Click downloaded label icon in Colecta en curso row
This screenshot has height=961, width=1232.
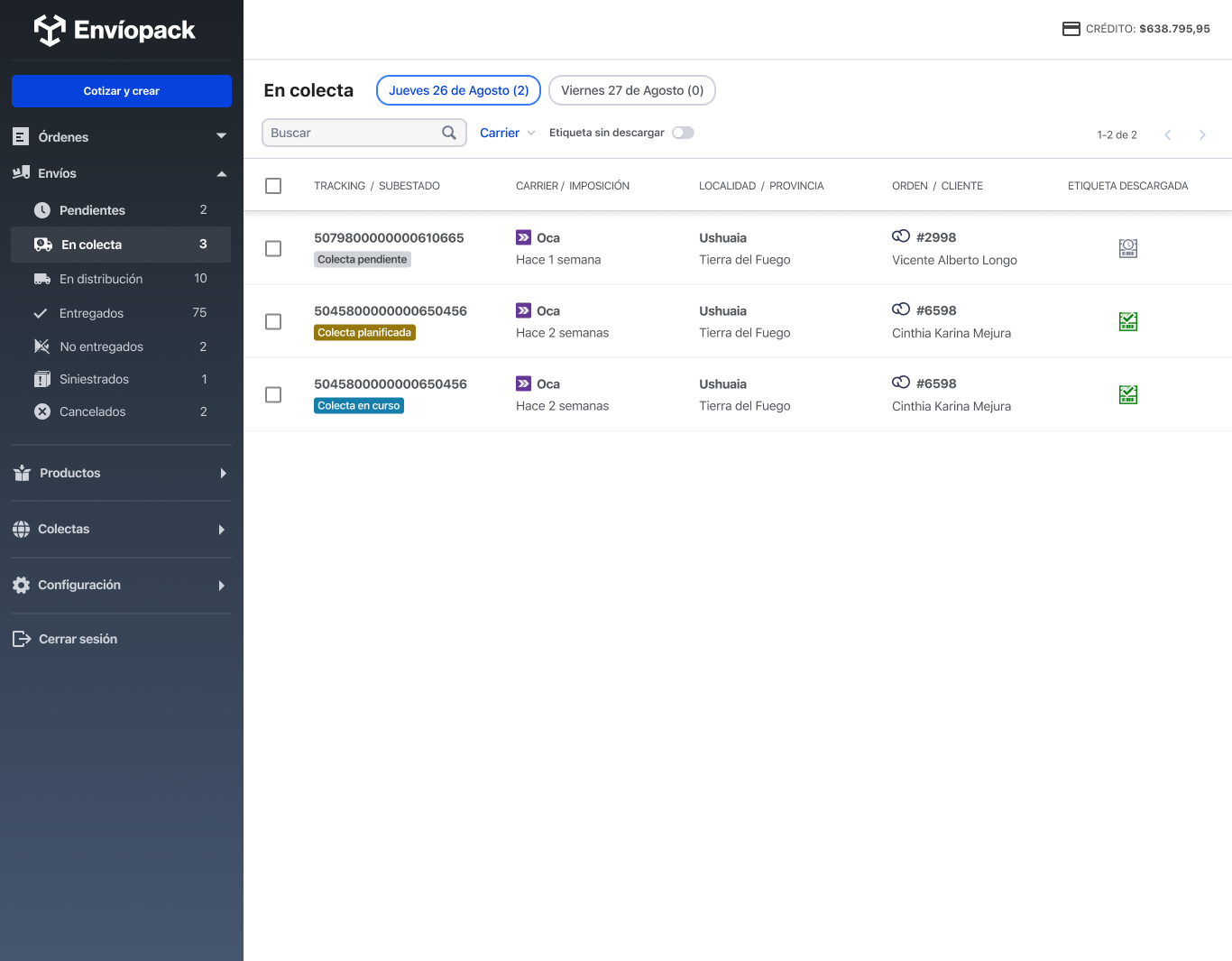click(1128, 394)
